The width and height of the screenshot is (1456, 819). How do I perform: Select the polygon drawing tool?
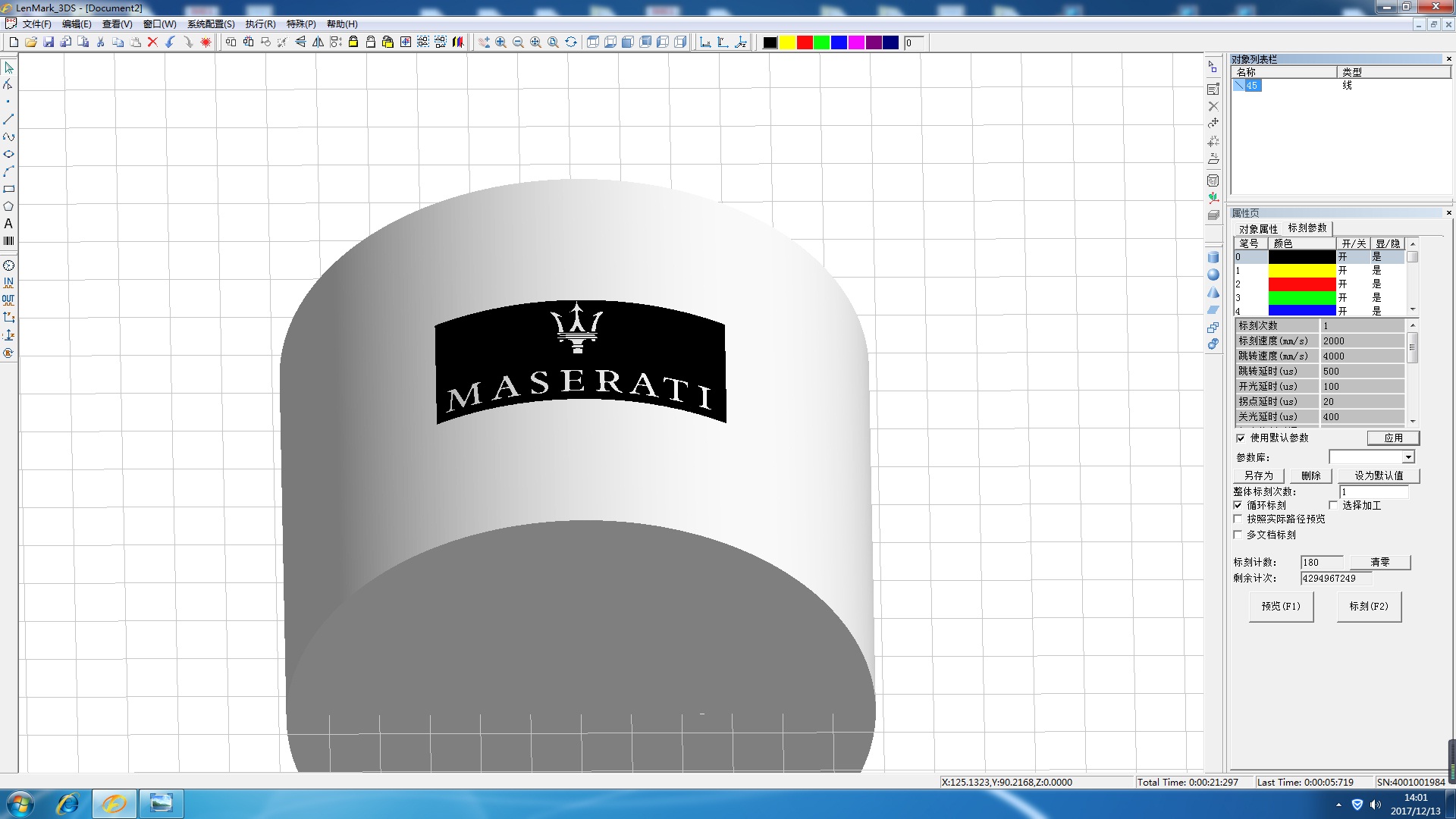(x=8, y=206)
